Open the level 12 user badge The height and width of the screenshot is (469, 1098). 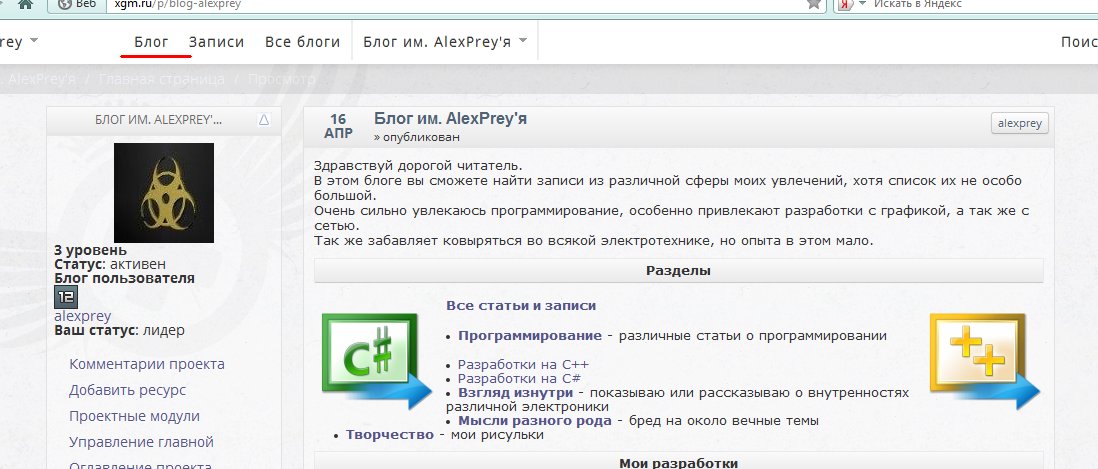tap(66, 297)
